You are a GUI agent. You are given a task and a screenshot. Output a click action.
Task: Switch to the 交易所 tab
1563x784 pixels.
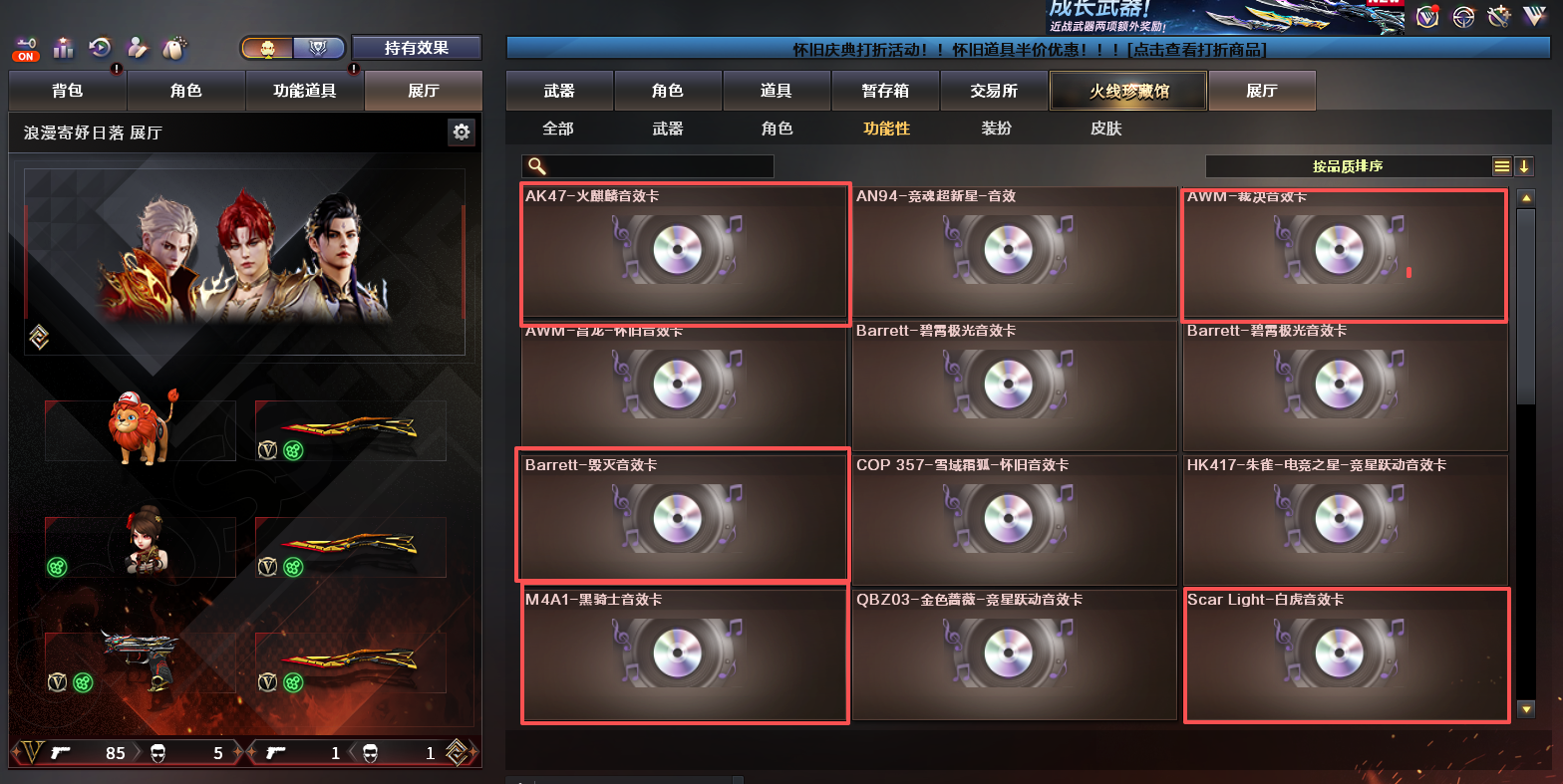[994, 91]
